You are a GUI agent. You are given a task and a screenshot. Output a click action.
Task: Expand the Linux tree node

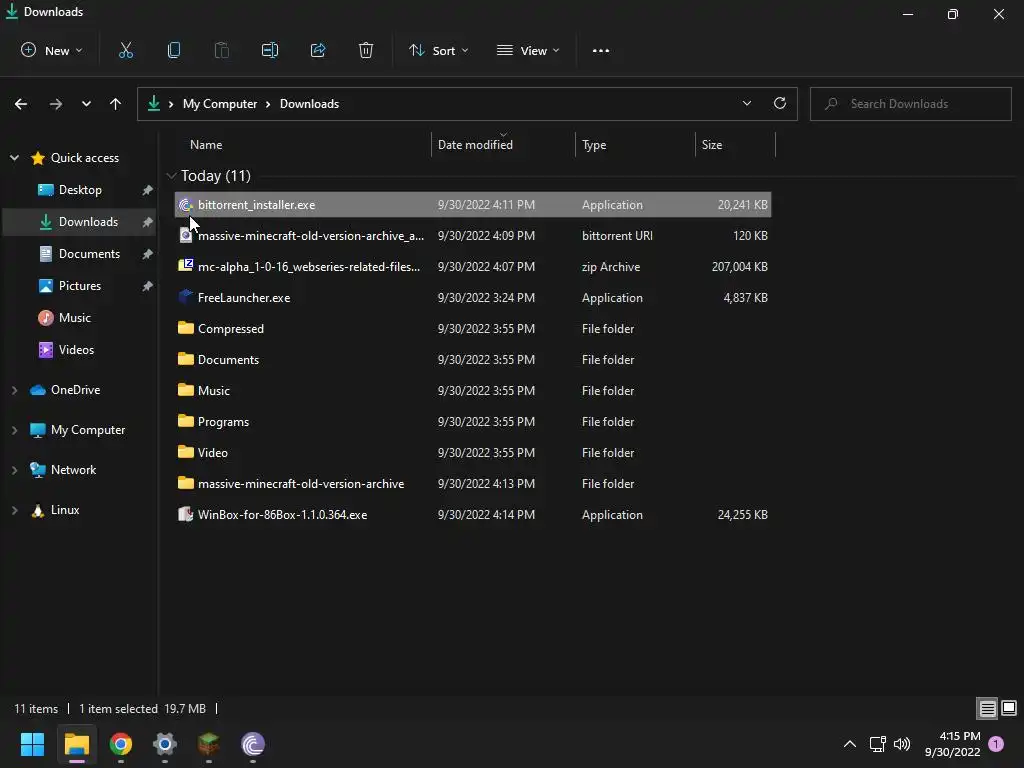[14, 510]
